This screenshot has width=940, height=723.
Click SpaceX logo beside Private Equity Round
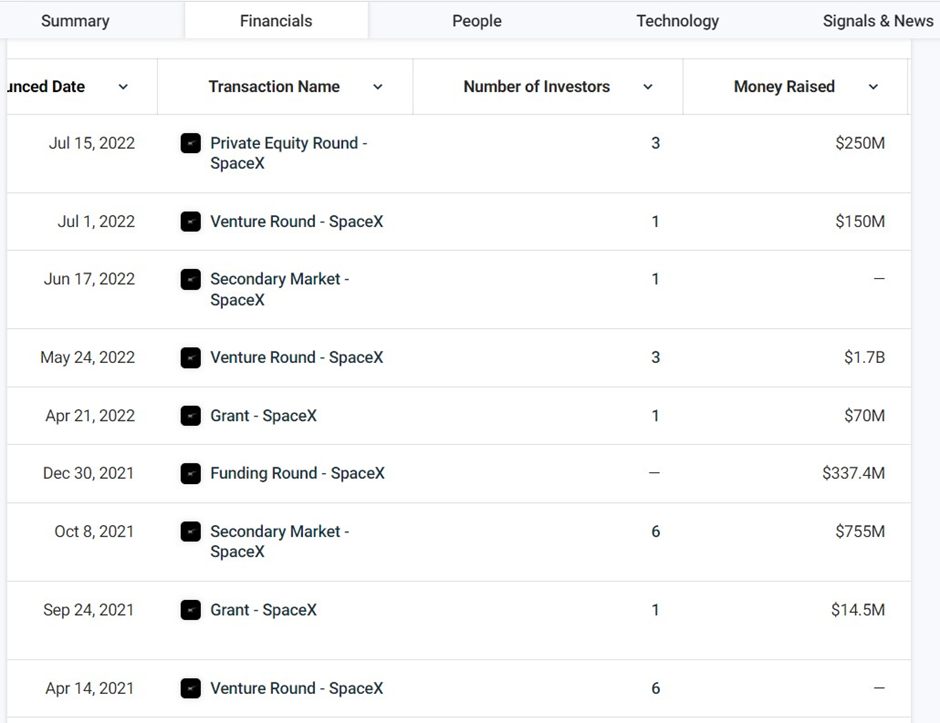click(x=191, y=143)
